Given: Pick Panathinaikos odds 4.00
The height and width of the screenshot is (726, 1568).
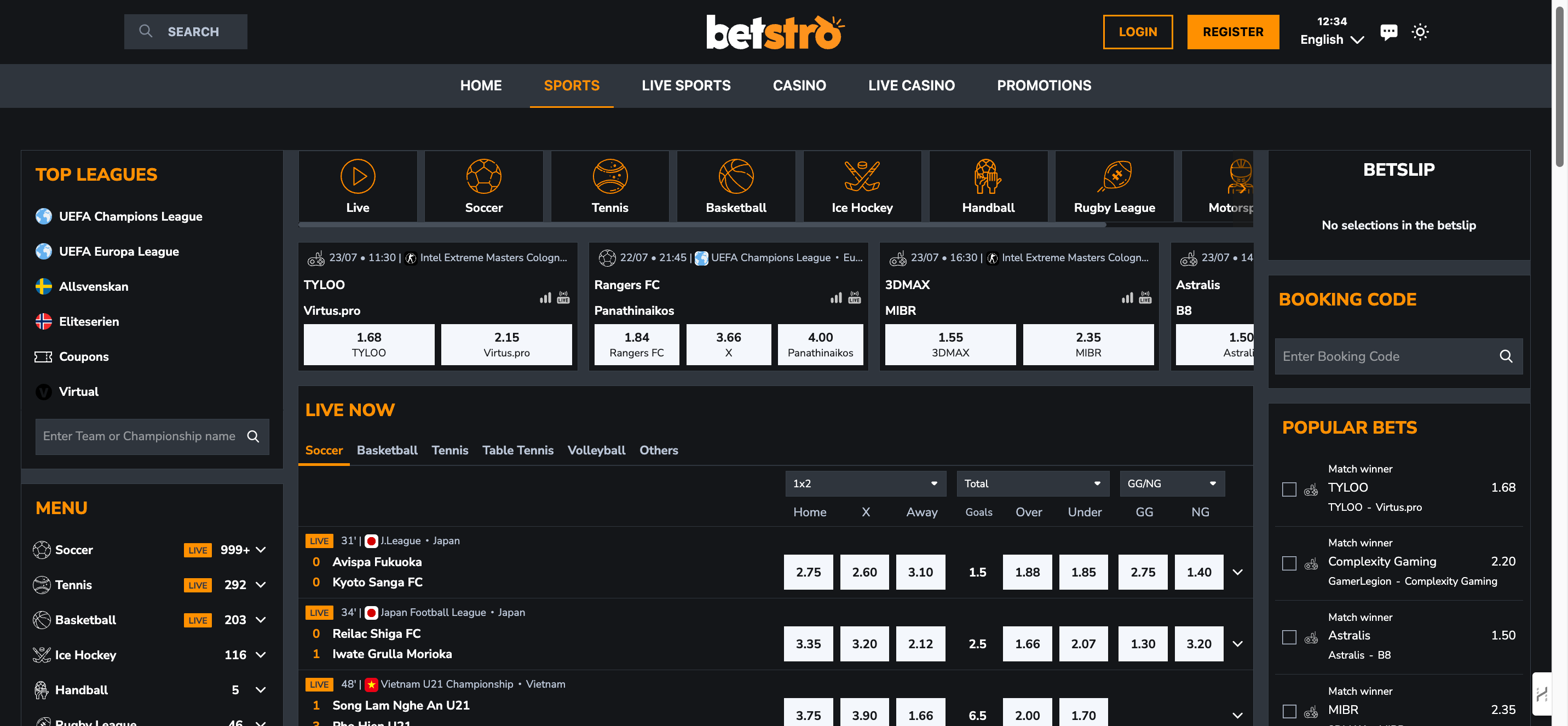Looking at the screenshot, I should 820,344.
